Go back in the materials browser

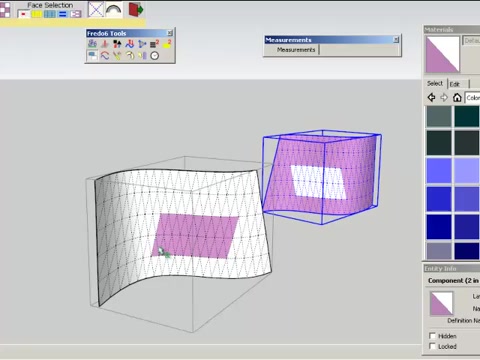tap(431, 97)
